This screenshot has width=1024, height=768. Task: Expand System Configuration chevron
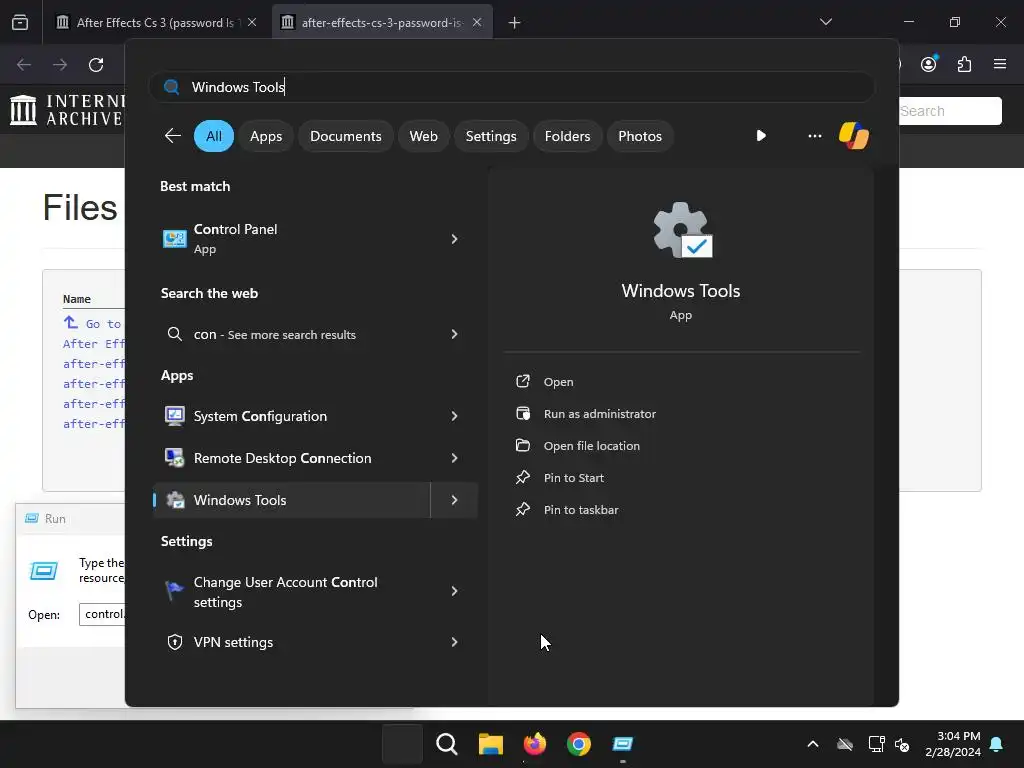point(455,416)
